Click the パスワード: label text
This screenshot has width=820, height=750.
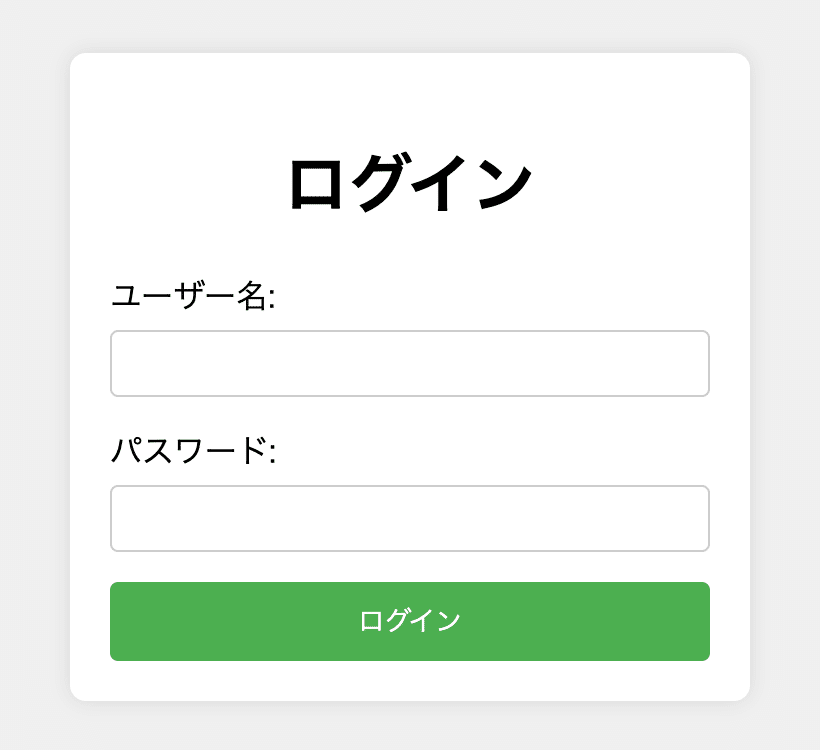(x=193, y=450)
